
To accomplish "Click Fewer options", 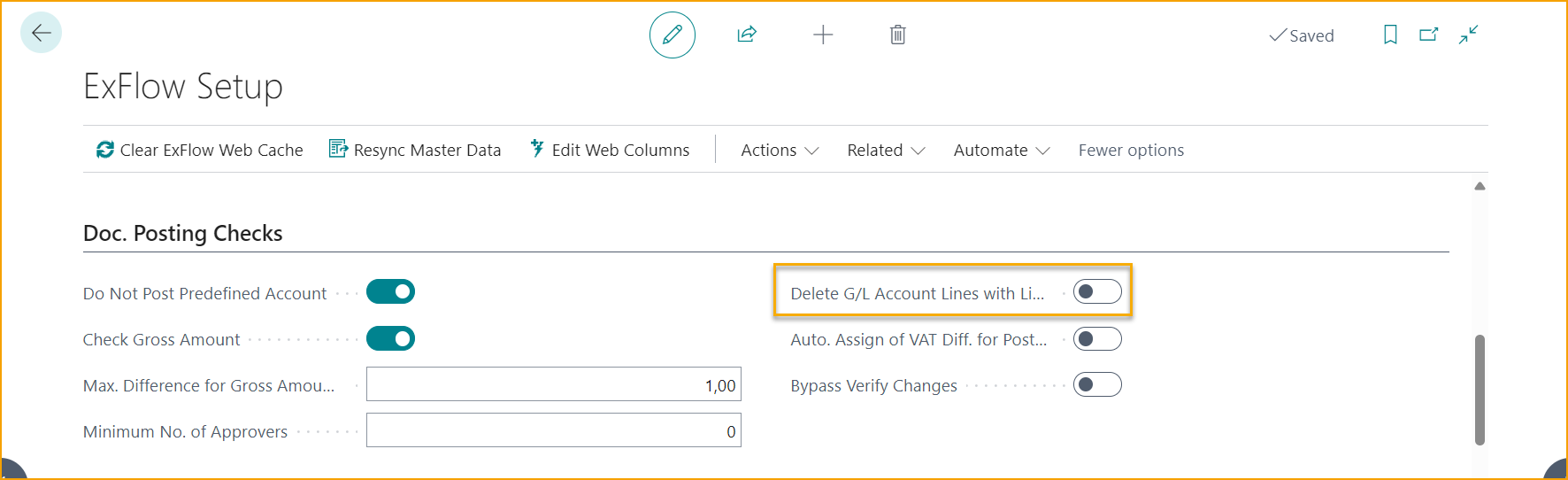I will 1131,150.
